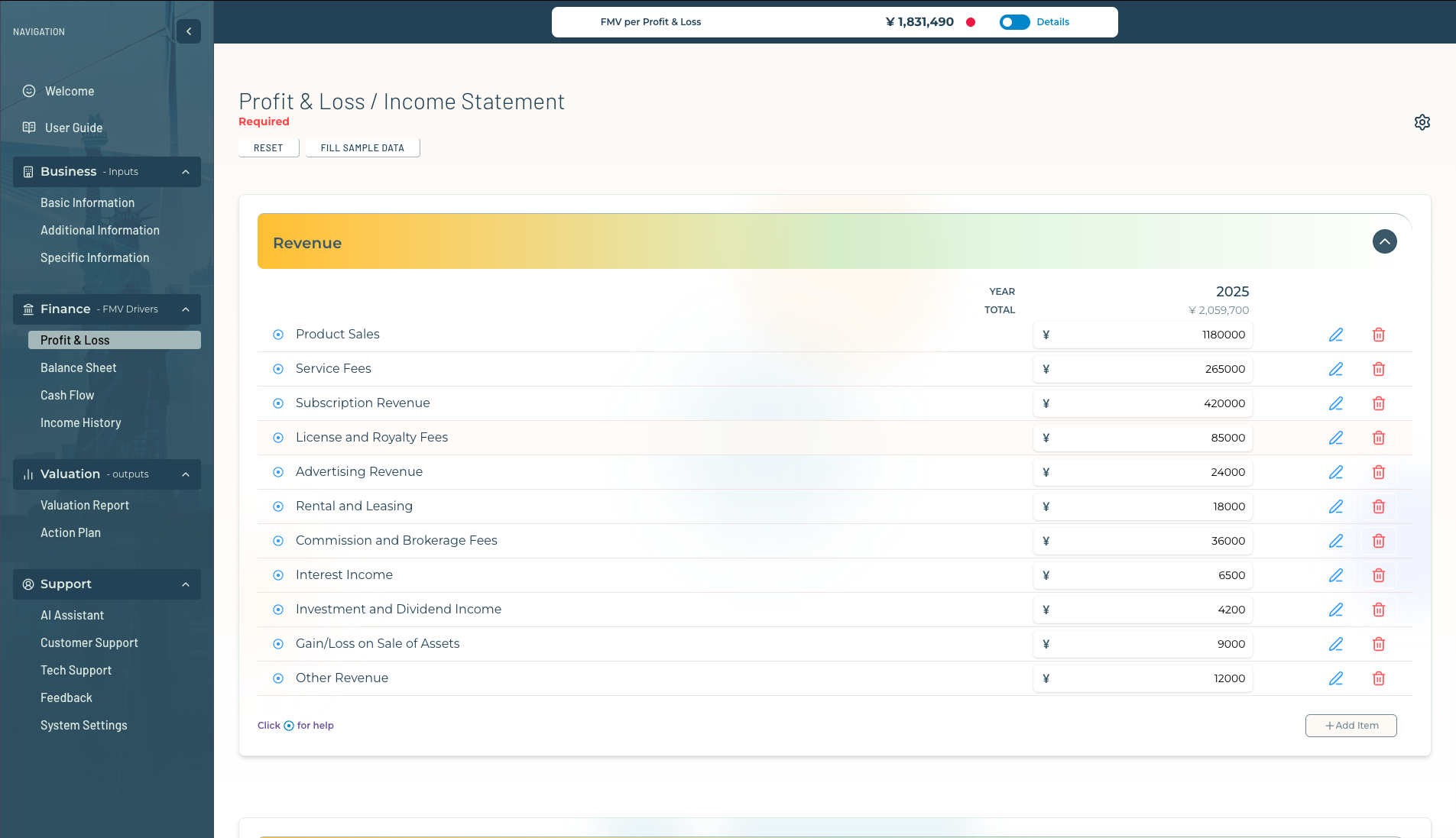
Task: Click help icon beside License and Royalty Fees
Action: (278, 438)
